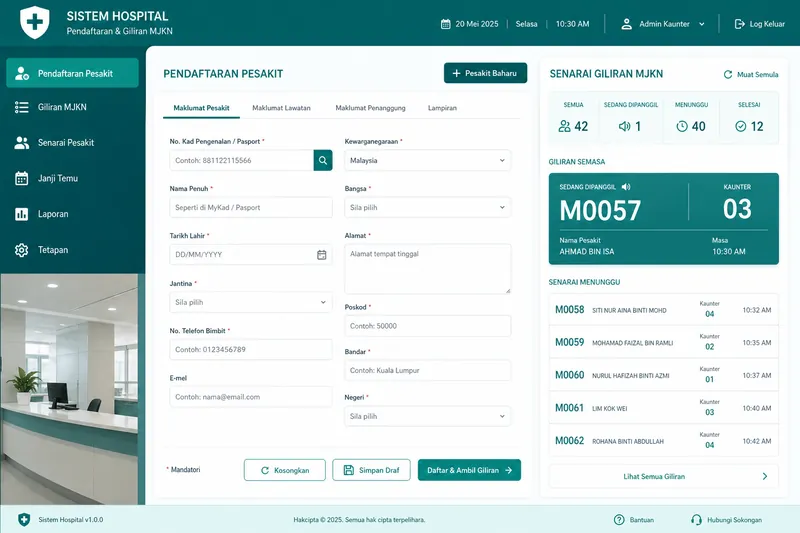Click the Lihat Semua Giliran link
This screenshot has width=800, height=533.
664,476
